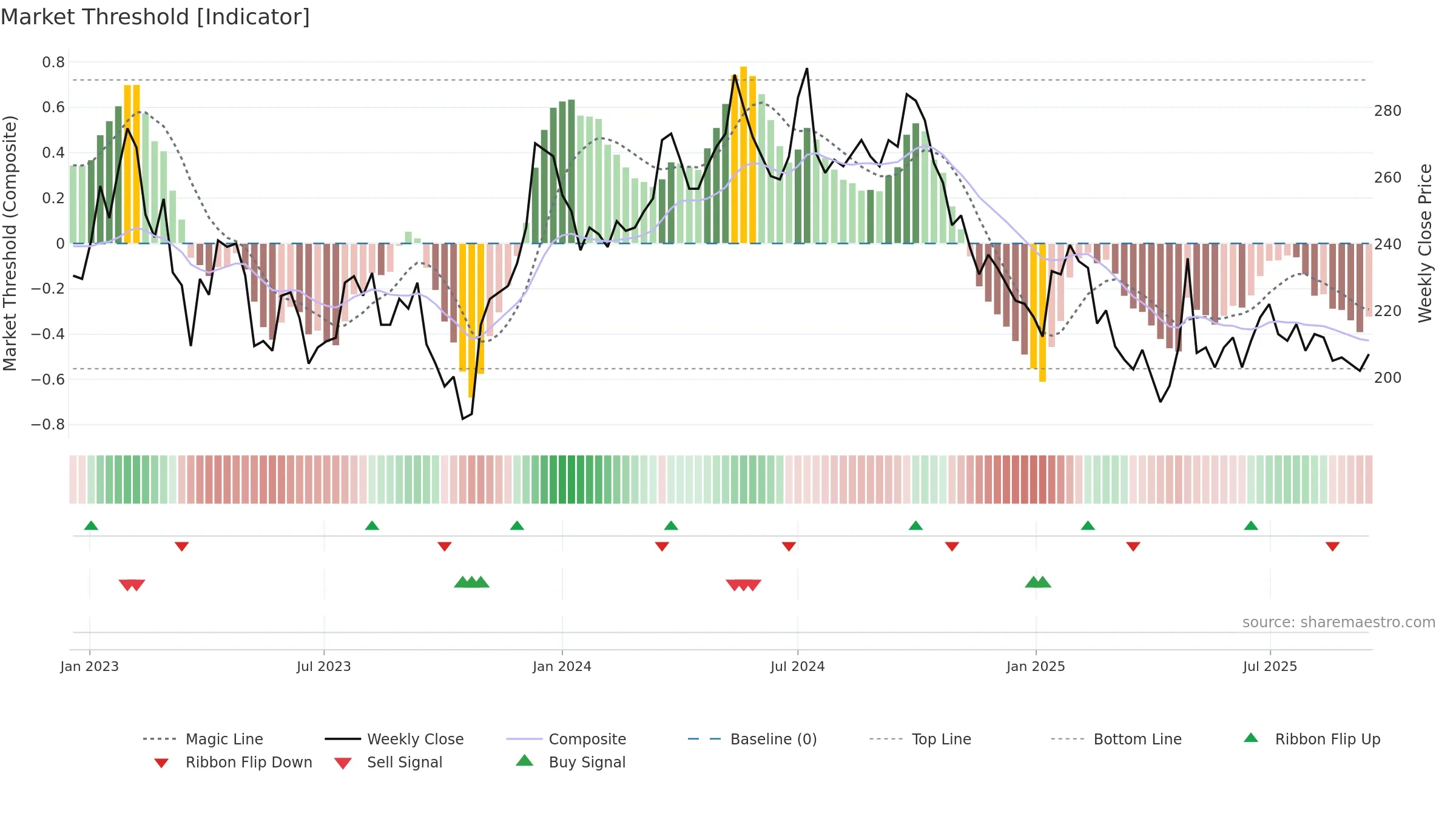Toggle the Magic Line legend entry
Image resolution: width=1456 pixels, height=819 pixels.
pos(203,739)
